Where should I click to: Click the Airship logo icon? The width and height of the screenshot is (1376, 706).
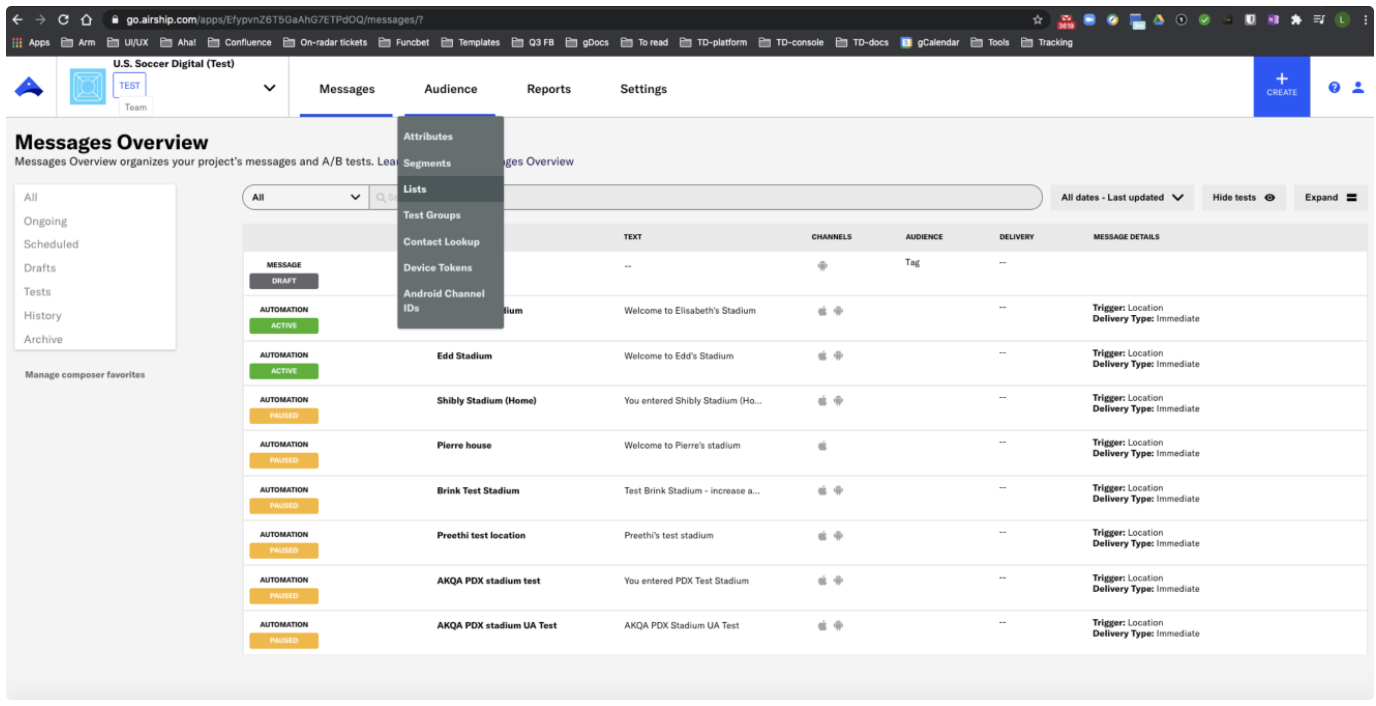[29, 88]
